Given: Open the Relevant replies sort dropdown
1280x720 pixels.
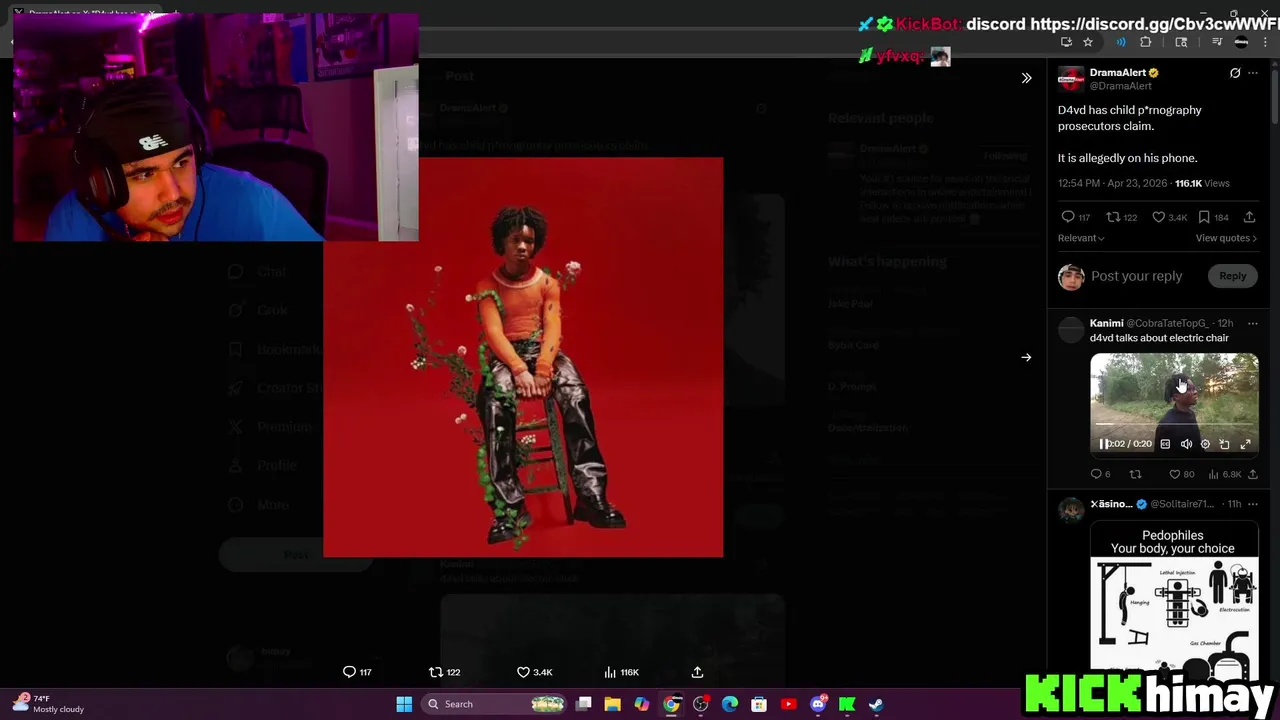Looking at the screenshot, I should click(x=1081, y=238).
